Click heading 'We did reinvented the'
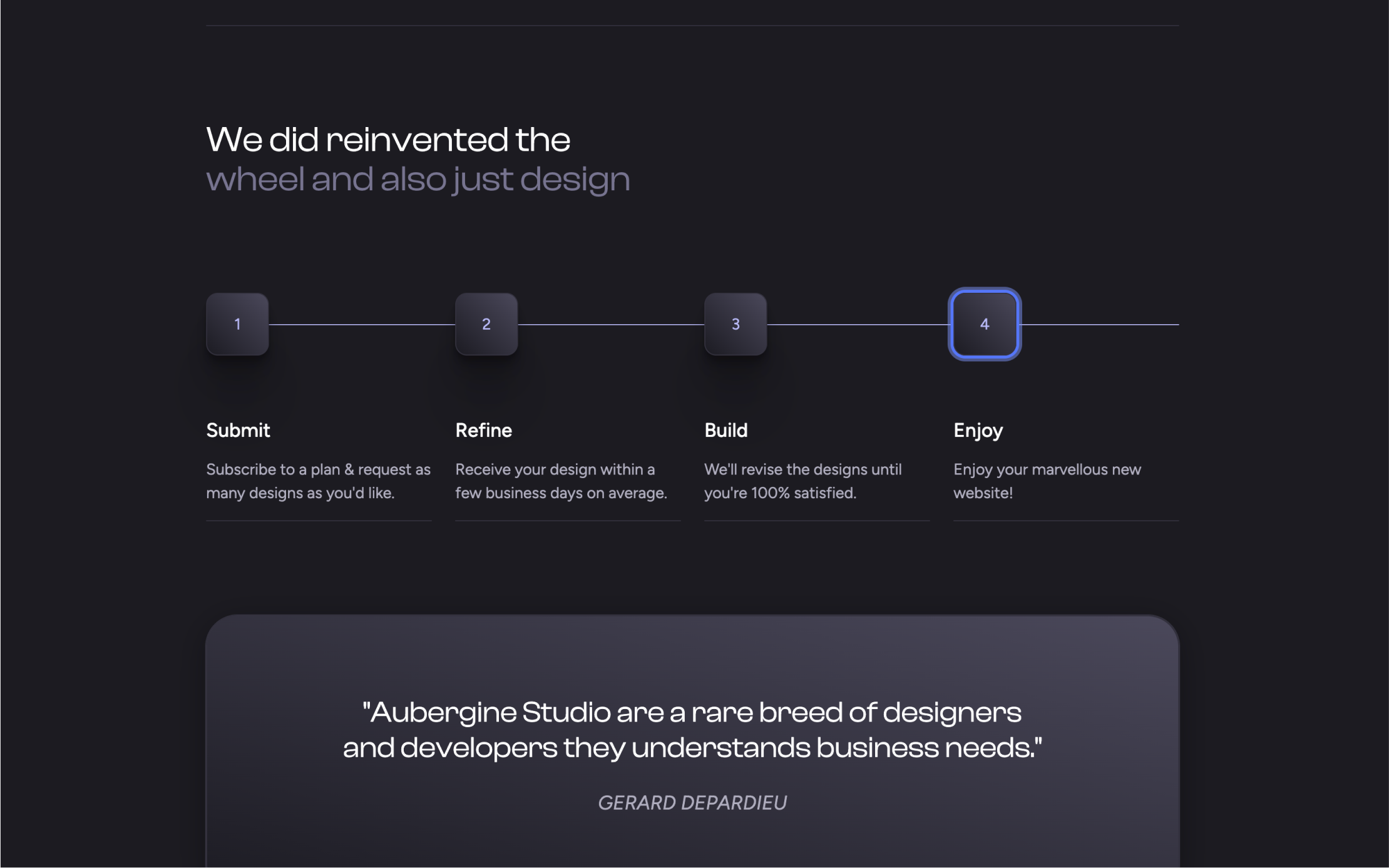Image resolution: width=1389 pixels, height=868 pixels. click(x=388, y=140)
